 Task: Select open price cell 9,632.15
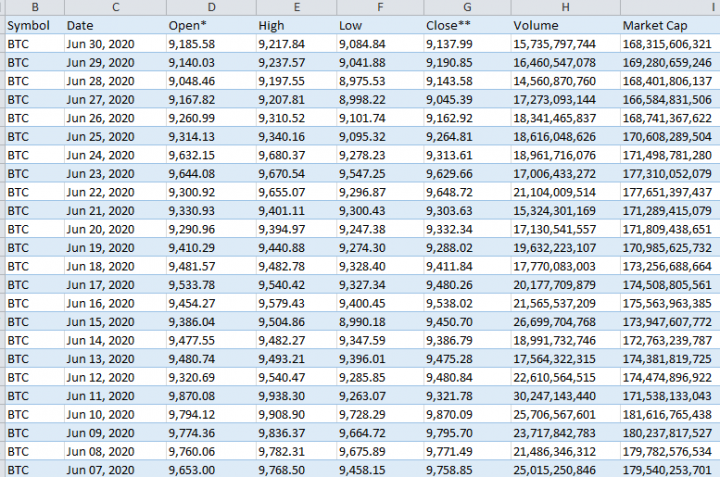pos(211,155)
